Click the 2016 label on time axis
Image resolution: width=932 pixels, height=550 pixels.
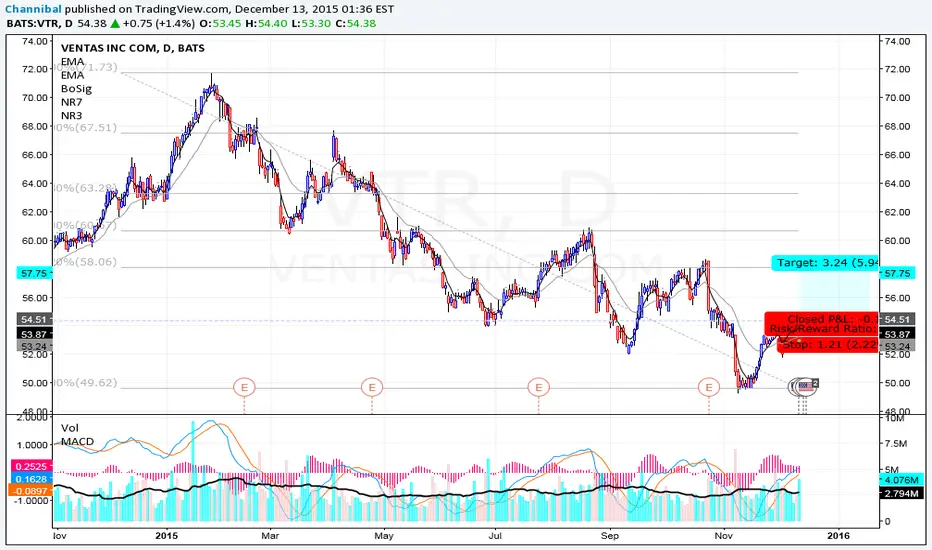click(839, 536)
